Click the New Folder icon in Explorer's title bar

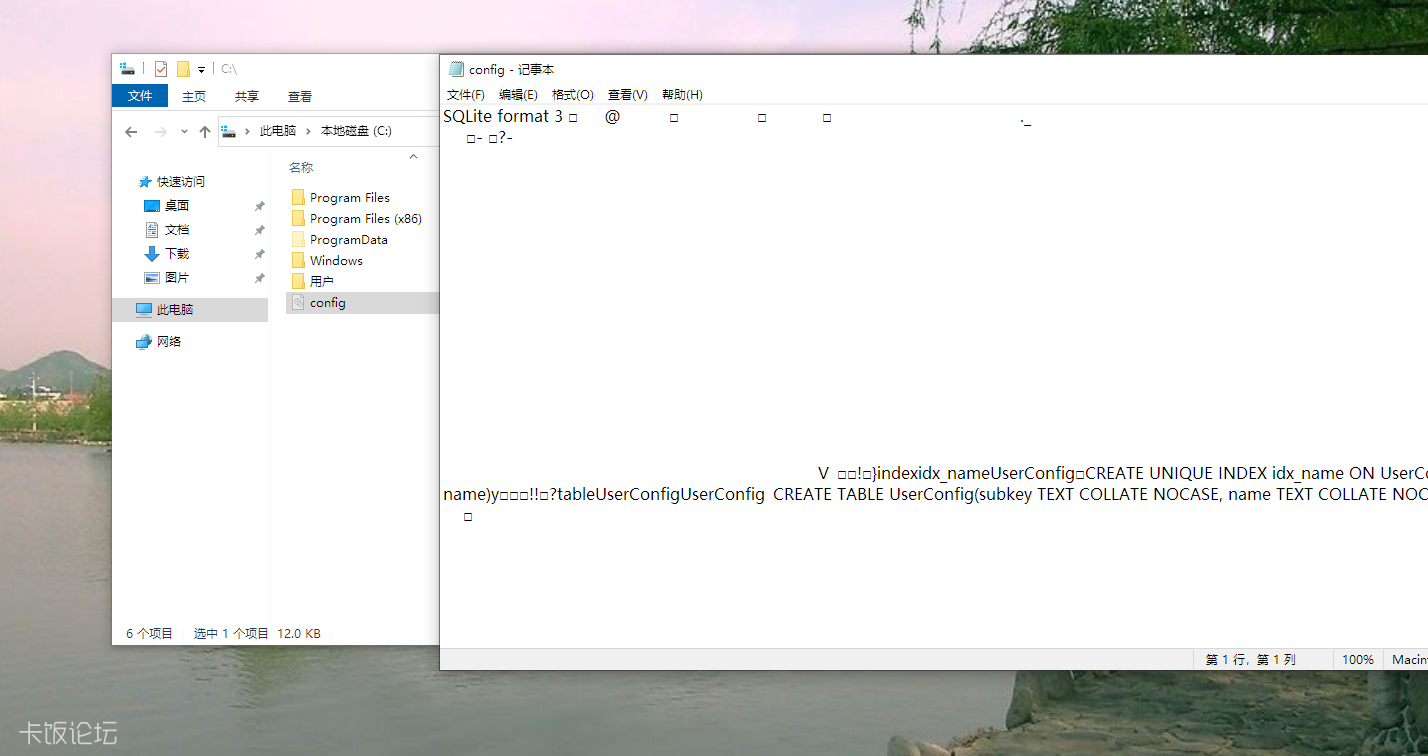pos(183,69)
